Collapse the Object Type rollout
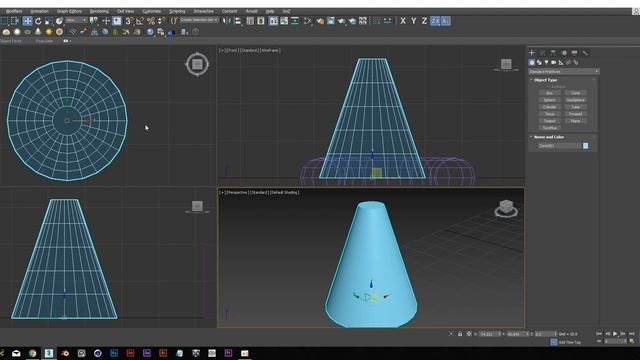This screenshot has height=360, width=640. point(545,80)
